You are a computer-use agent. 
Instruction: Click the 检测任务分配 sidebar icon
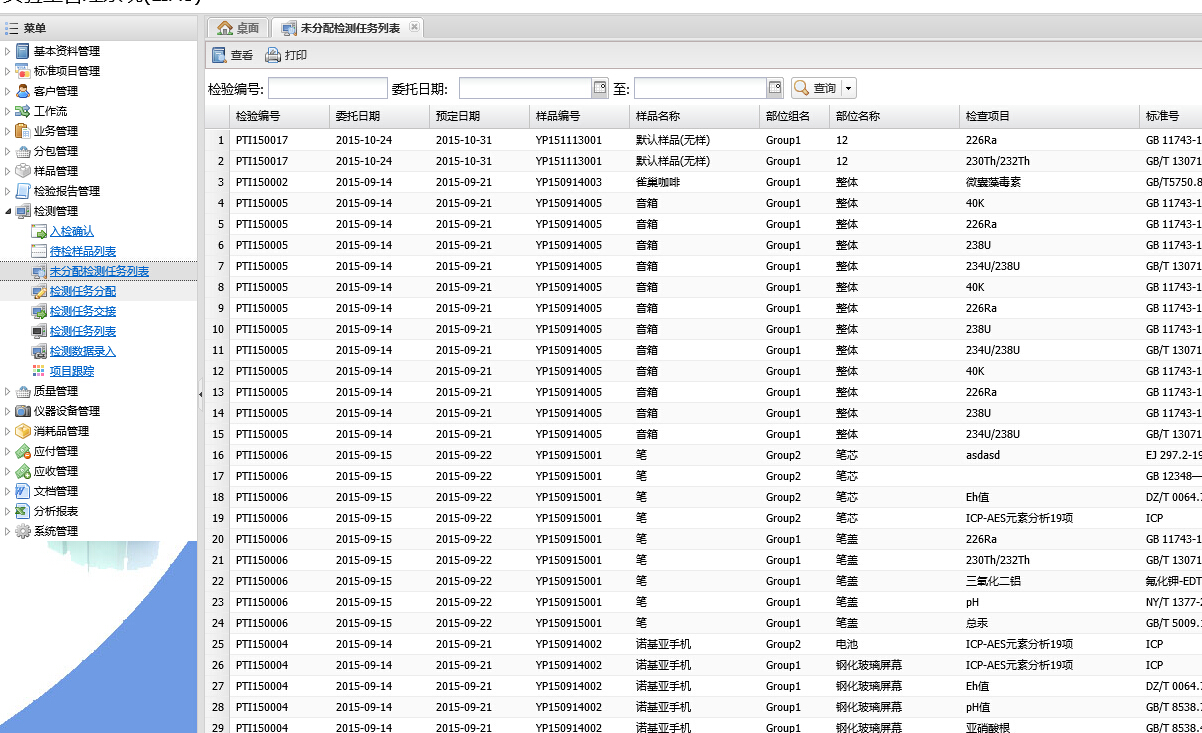[39, 291]
